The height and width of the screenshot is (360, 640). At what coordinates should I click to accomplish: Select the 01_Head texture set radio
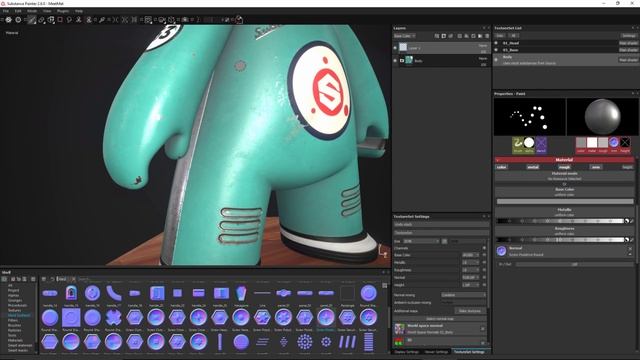(x=496, y=43)
